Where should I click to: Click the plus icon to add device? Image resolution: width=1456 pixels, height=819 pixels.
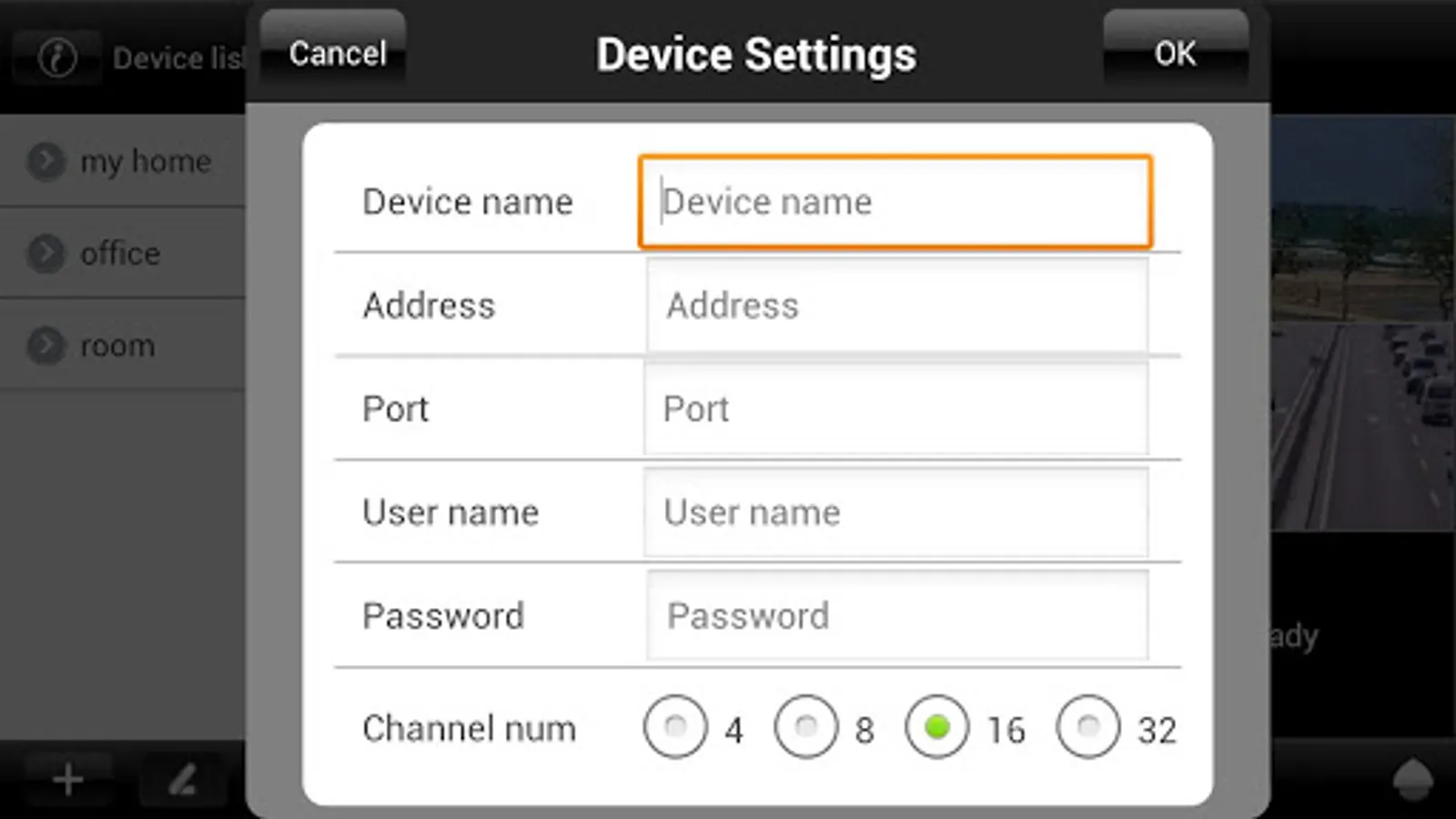click(68, 780)
